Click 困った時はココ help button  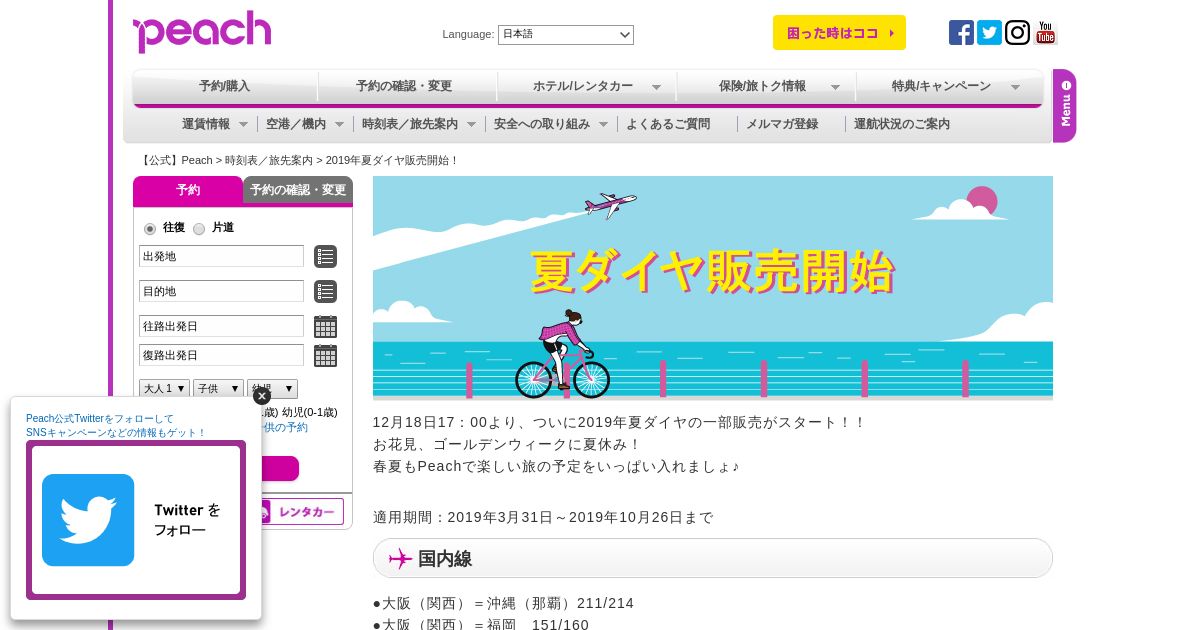click(x=839, y=33)
